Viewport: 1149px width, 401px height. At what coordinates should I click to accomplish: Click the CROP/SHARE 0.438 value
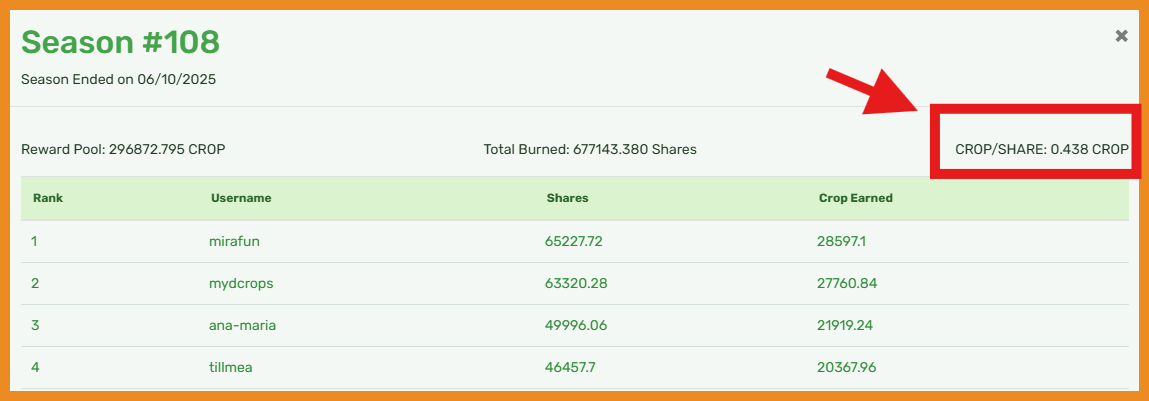(1041, 150)
